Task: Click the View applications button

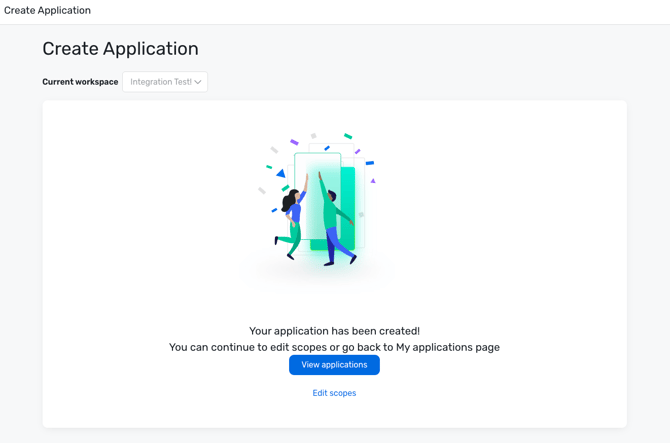Action: click(x=334, y=365)
